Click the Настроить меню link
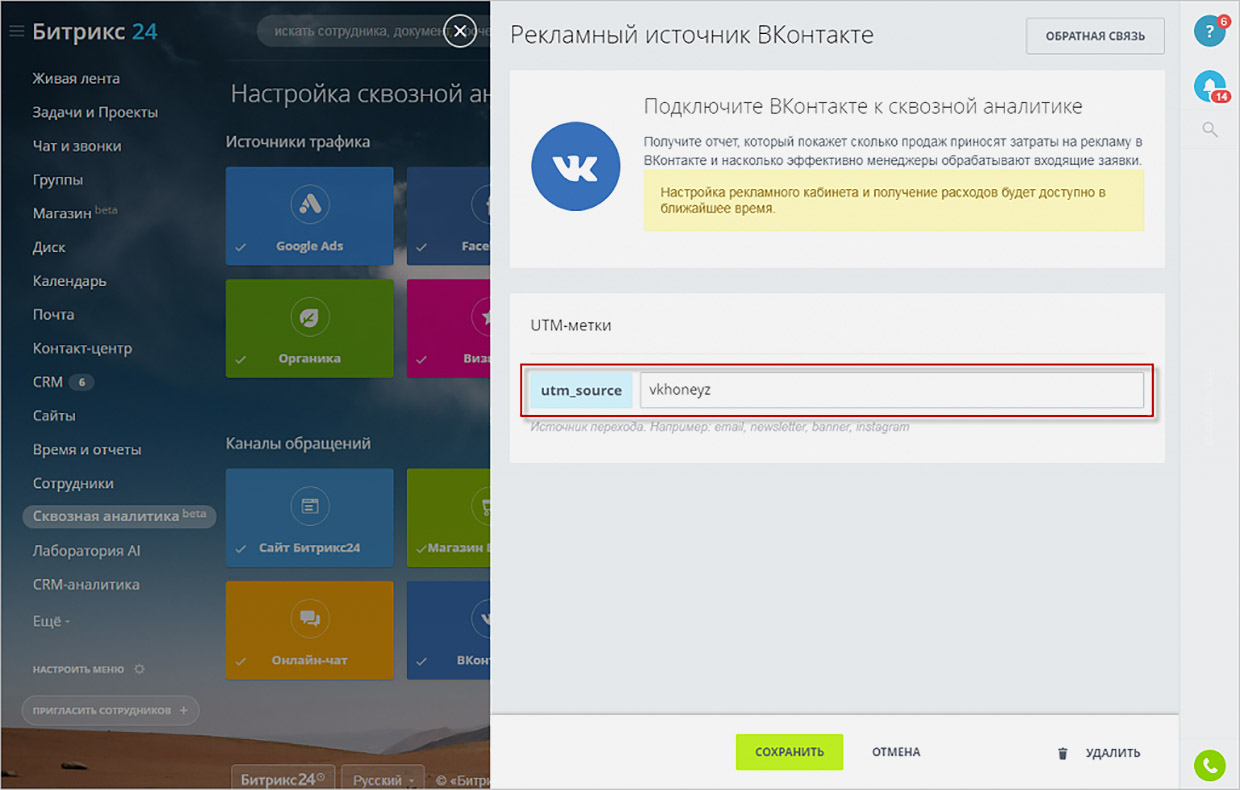1240x790 pixels. click(x=78, y=669)
